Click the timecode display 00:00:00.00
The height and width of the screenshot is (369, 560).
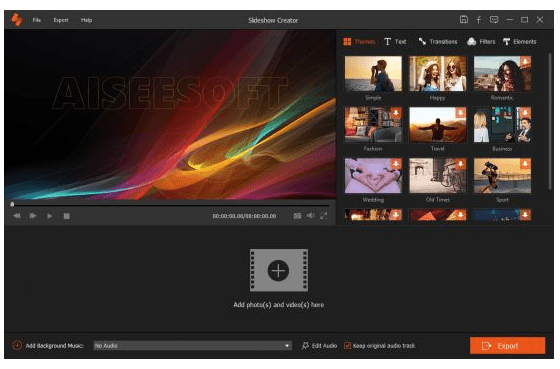coord(244,216)
